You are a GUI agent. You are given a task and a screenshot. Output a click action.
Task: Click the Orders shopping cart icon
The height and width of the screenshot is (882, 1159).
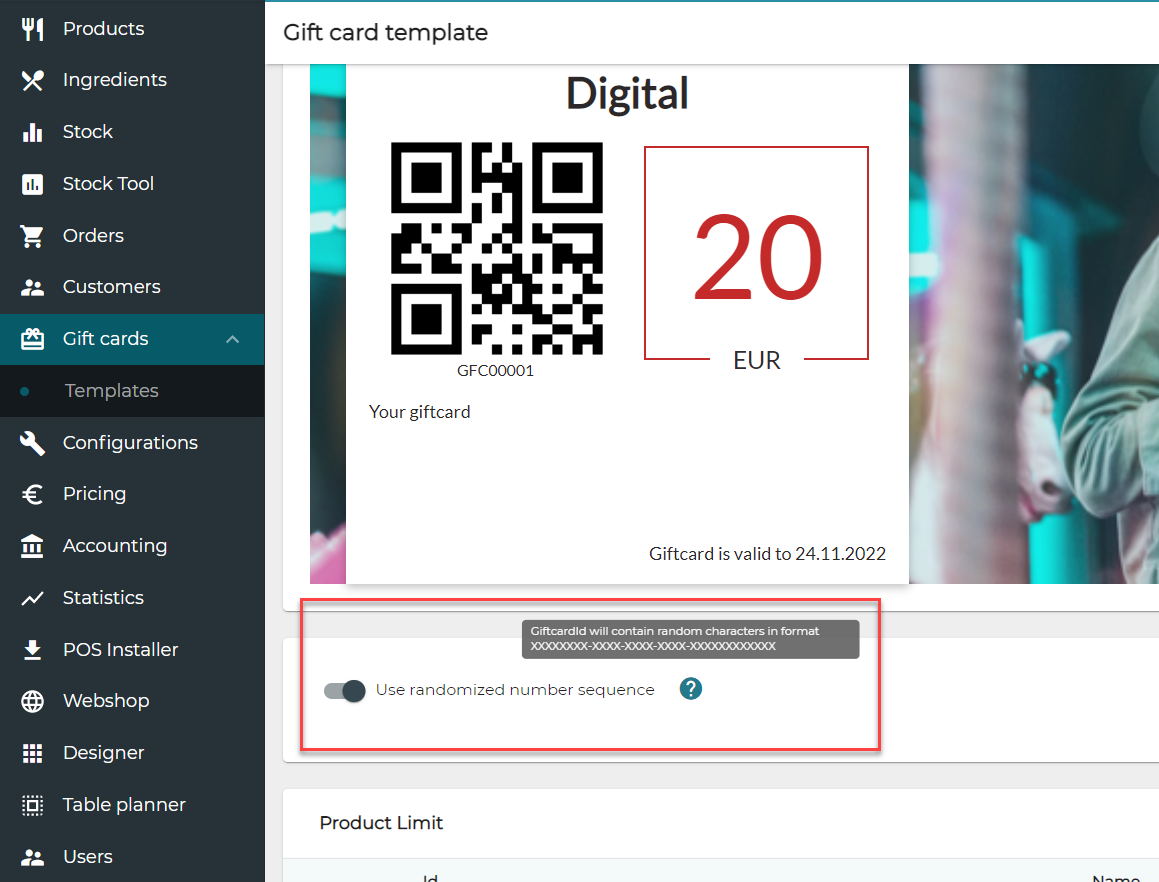33,236
